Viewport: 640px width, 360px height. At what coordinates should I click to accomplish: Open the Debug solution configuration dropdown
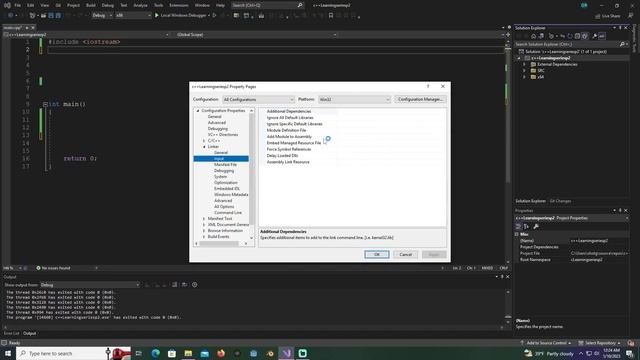tap(102, 16)
